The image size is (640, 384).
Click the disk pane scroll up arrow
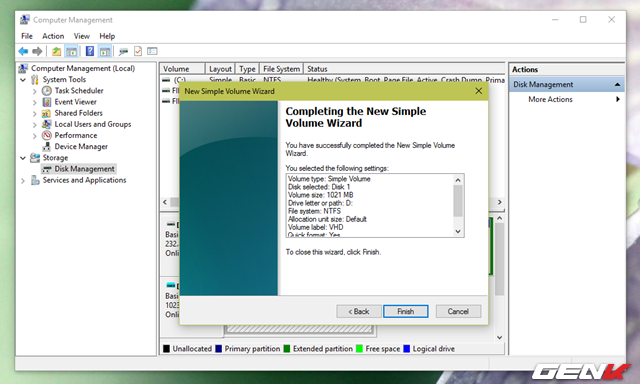pos(500,219)
